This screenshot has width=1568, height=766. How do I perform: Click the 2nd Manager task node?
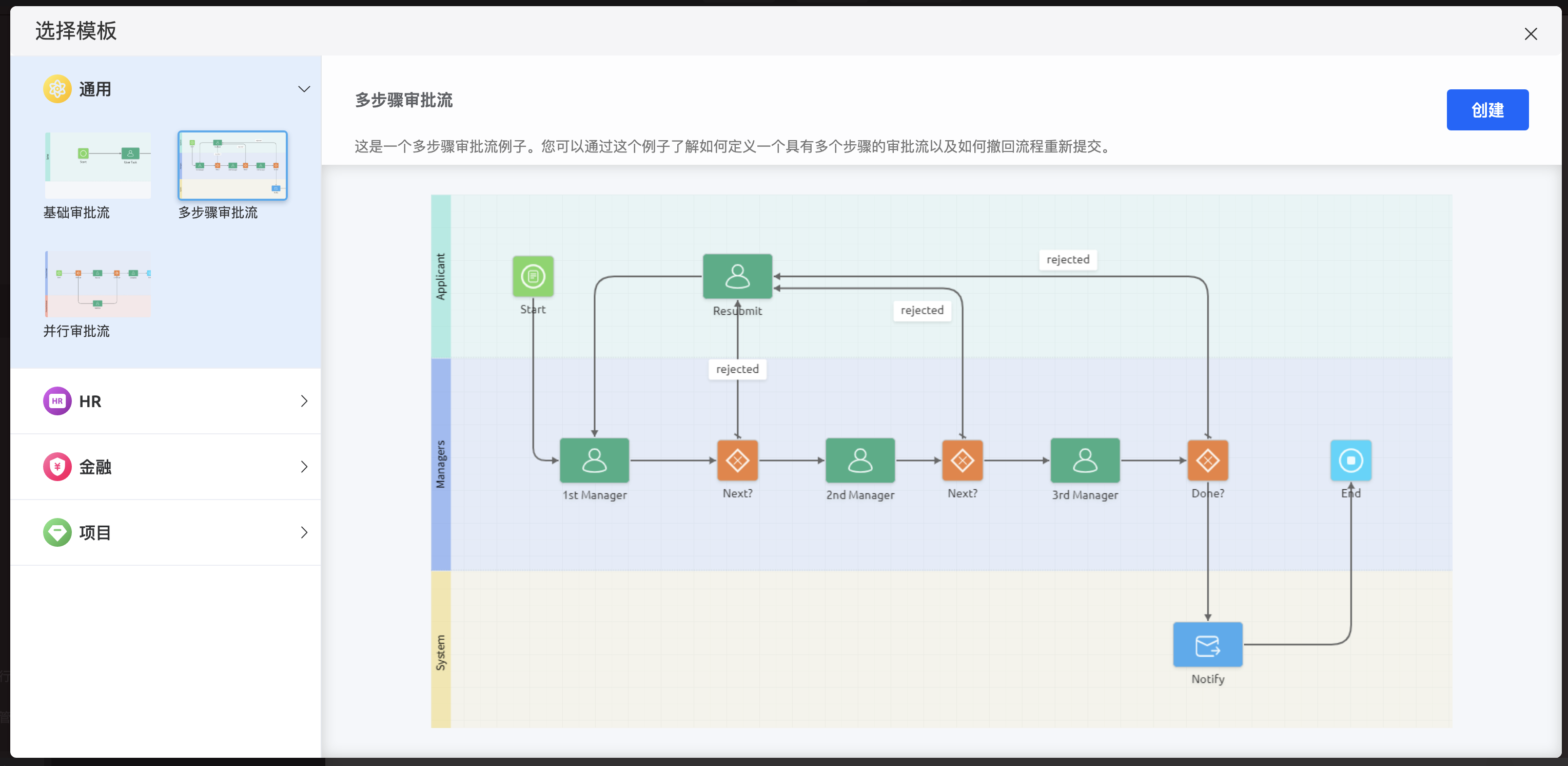tap(859, 461)
